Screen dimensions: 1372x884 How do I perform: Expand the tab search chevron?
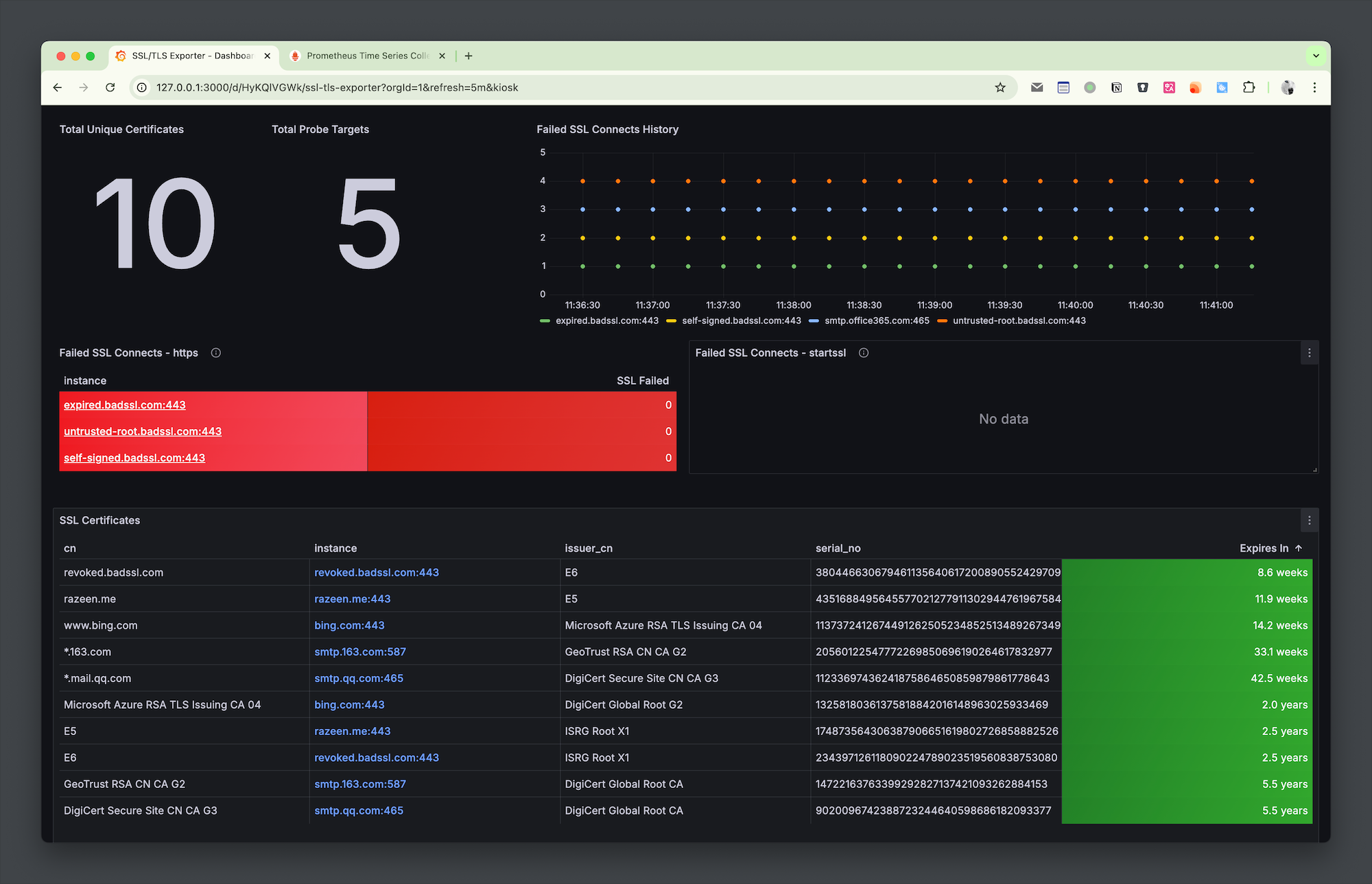(1316, 56)
